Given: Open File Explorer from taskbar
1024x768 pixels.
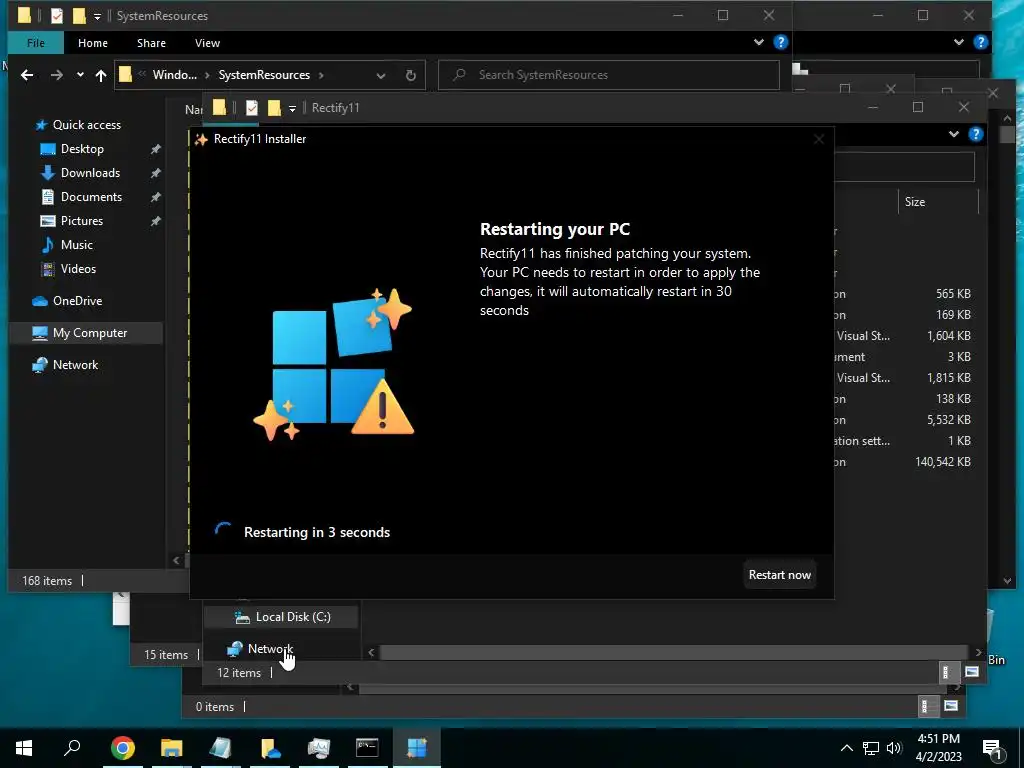Looking at the screenshot, I should point(171,748).
